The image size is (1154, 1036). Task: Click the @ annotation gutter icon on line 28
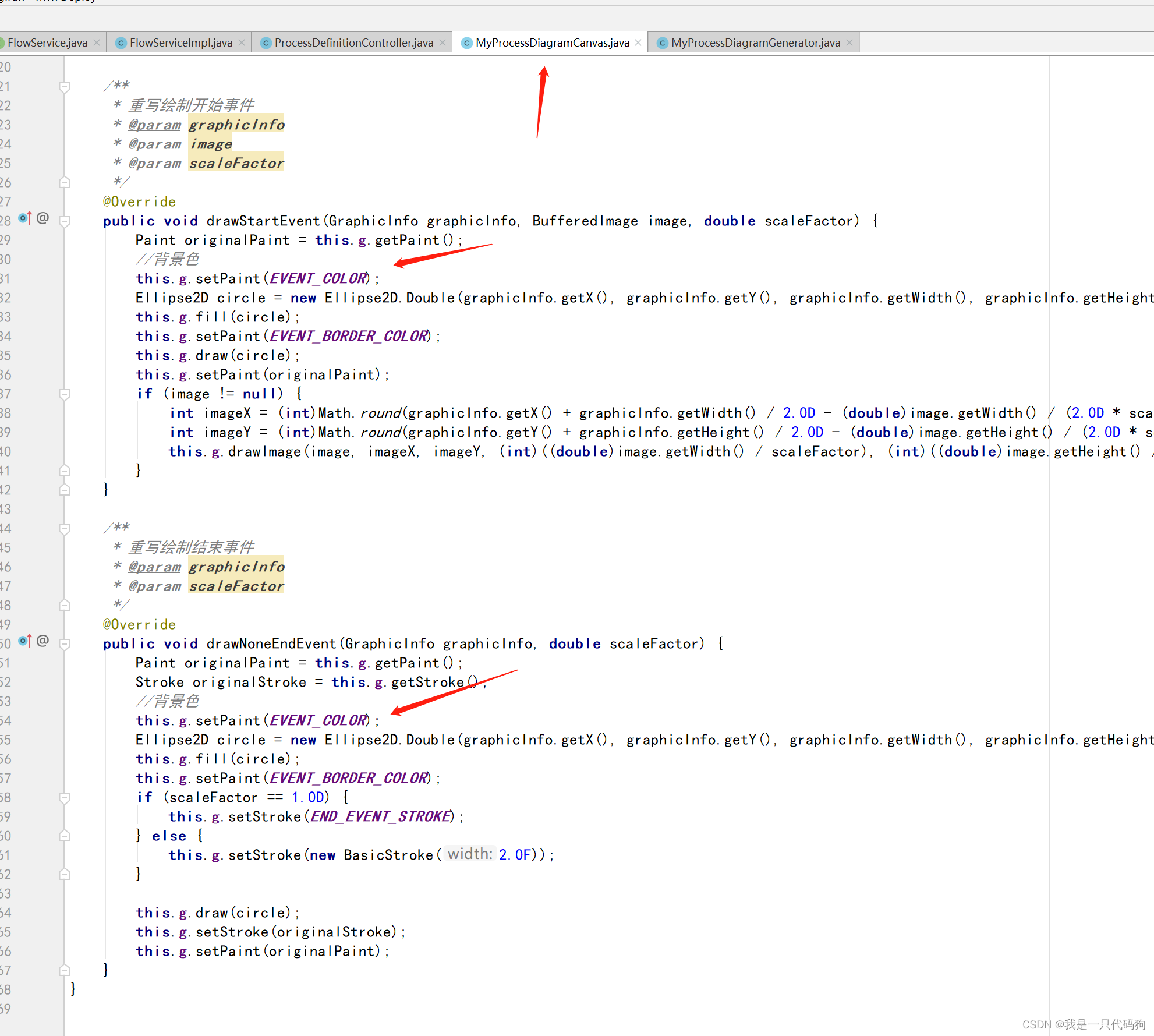[x=43, y=218]
